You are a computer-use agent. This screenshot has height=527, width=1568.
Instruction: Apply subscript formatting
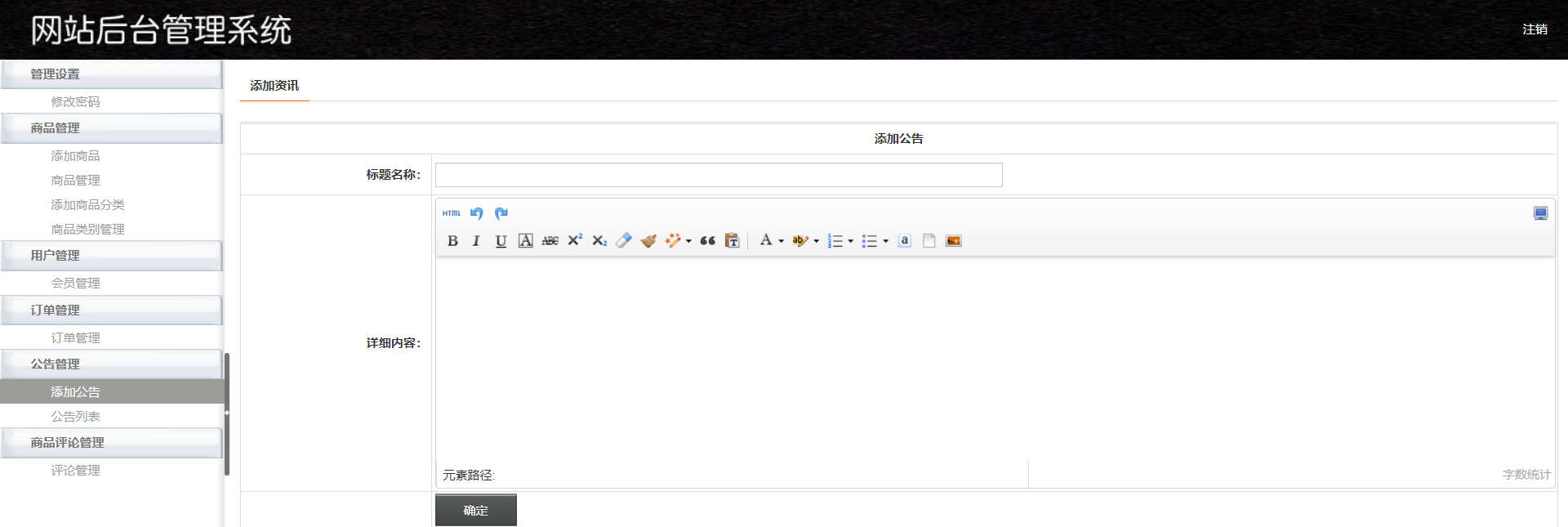[599, 241]
